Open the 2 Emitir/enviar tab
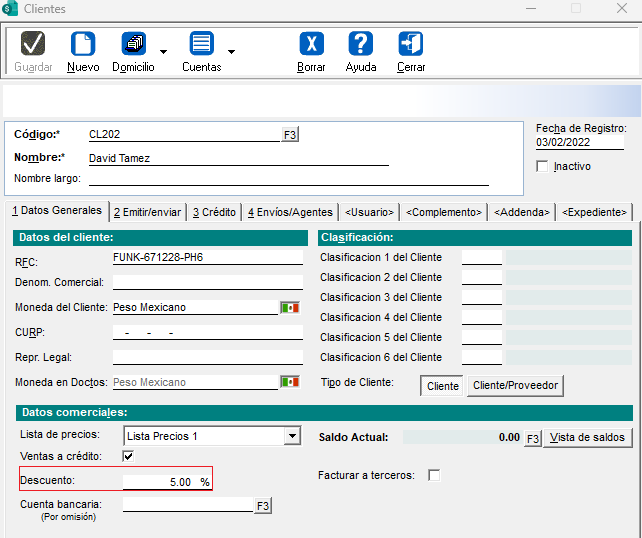 pyautogui.click(x=147, y=212)
